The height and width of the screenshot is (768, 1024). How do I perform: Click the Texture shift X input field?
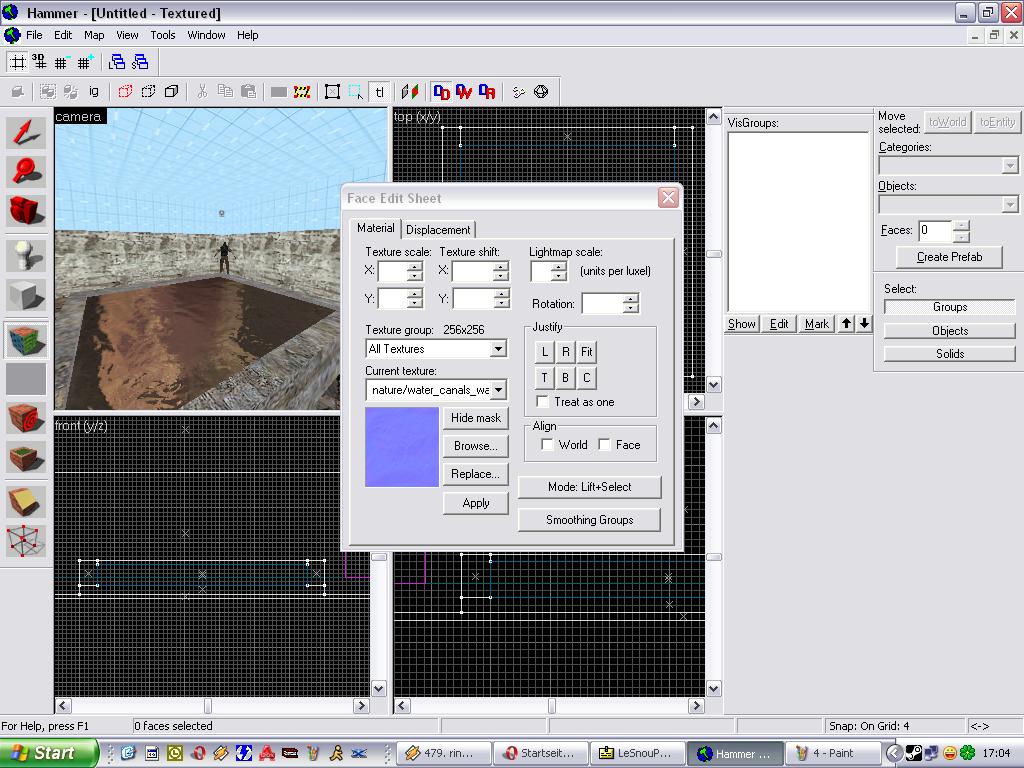tap(472, 272)
